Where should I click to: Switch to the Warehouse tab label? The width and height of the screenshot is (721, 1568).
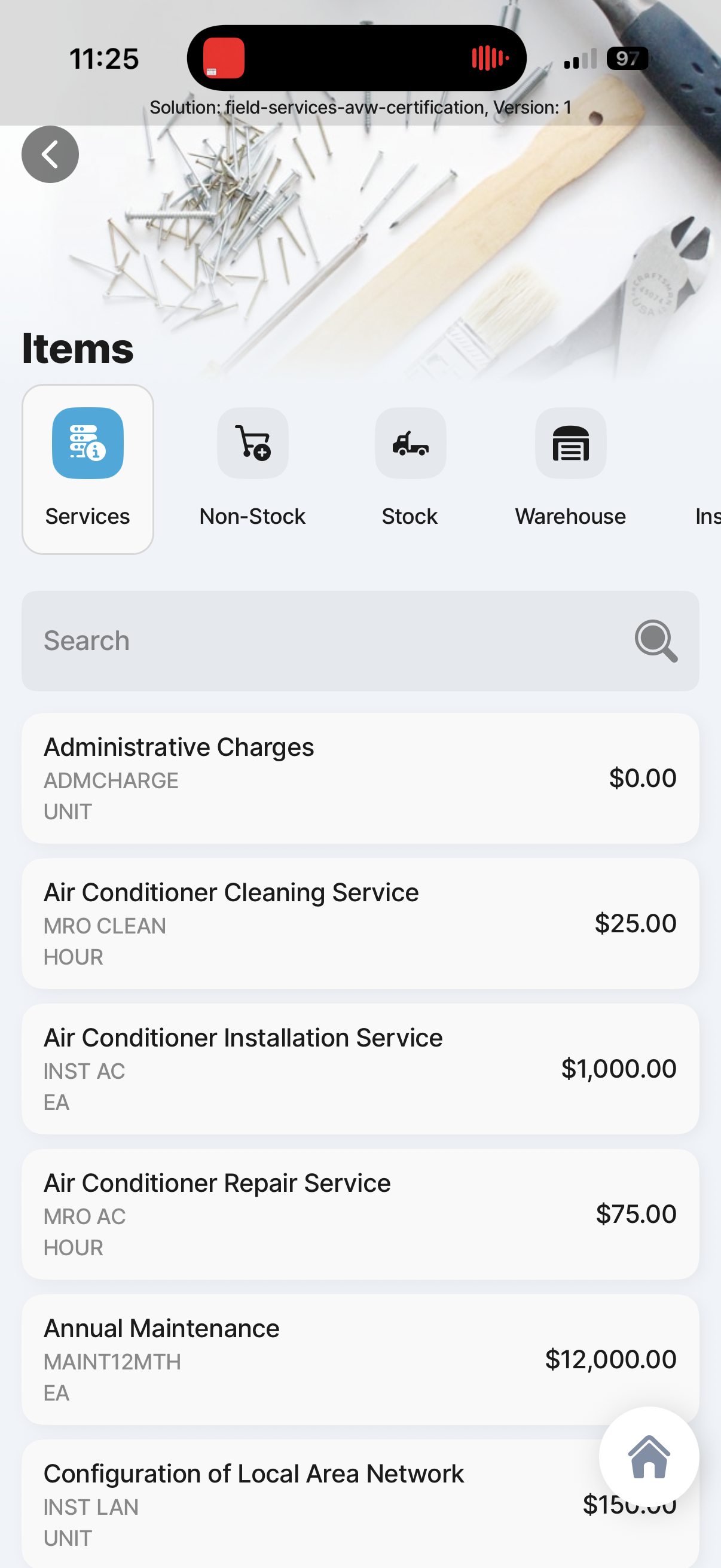570,516
